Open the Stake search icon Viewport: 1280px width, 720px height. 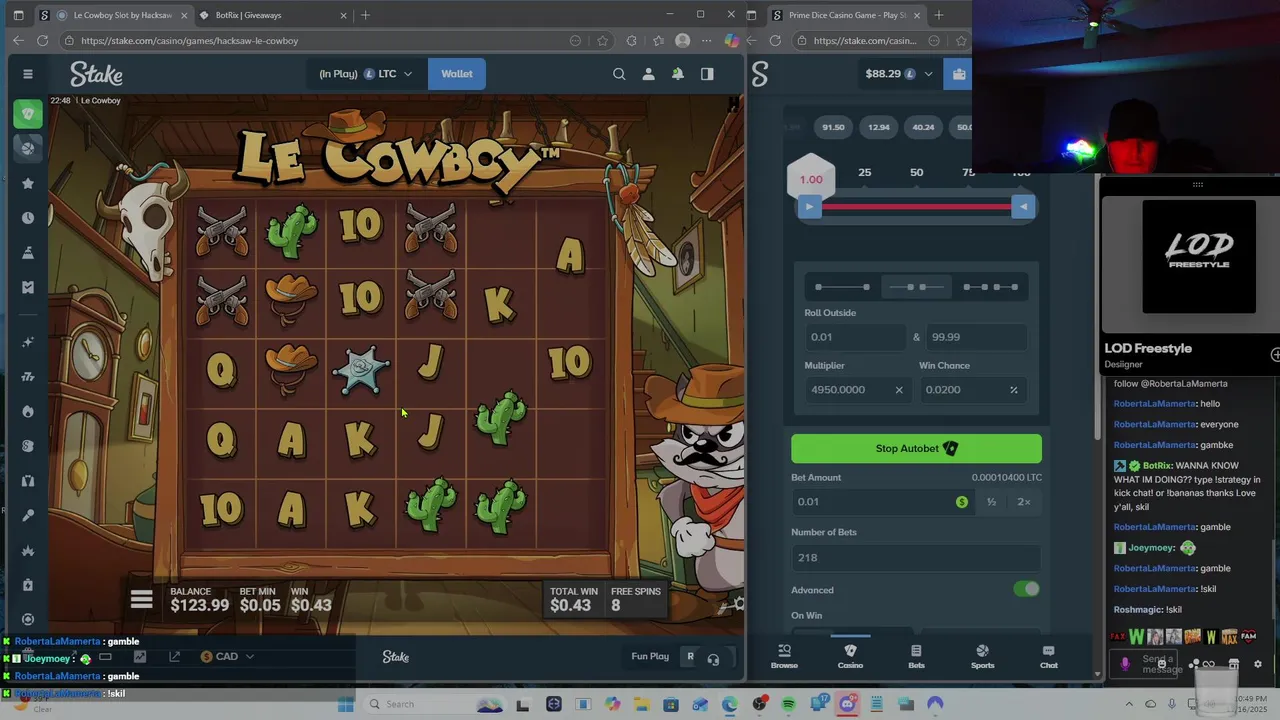[x=619, y=74]
